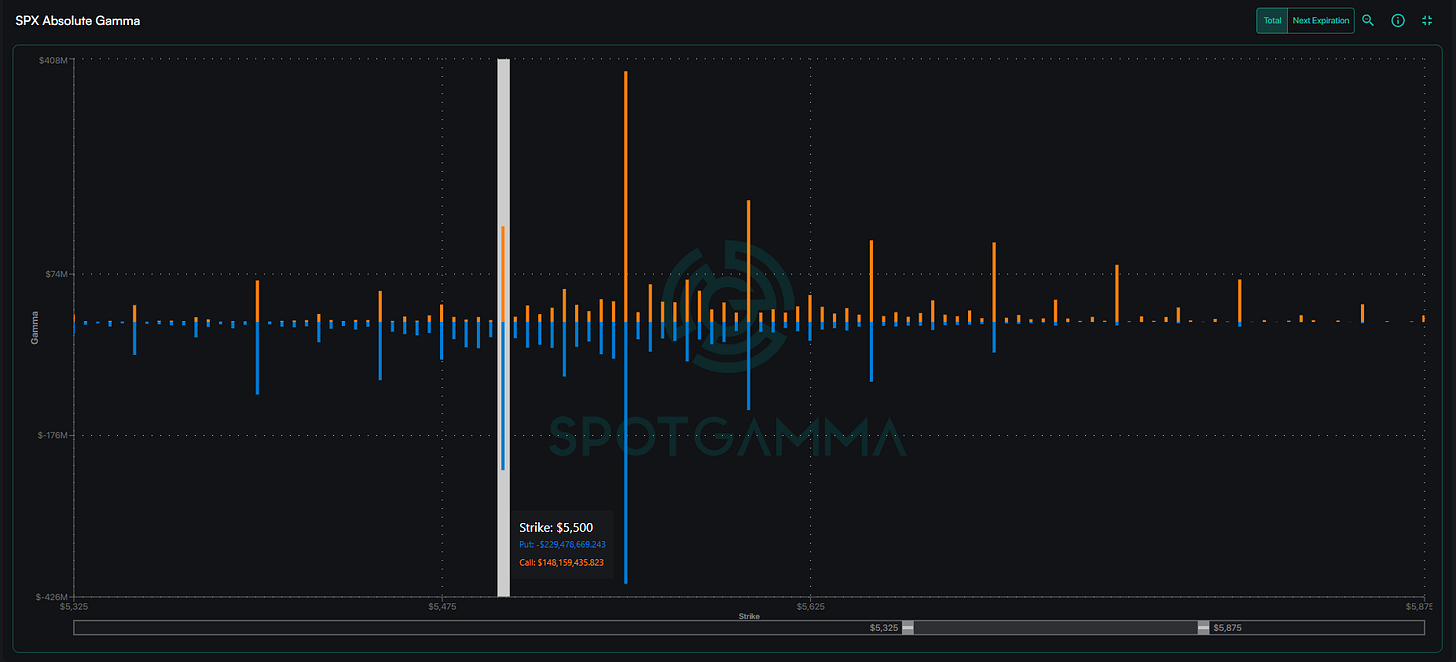The height and width of the screenshot is (662, 1456).
Task: Click the right strike range handle at $5,875
Action: [1203, 628]
